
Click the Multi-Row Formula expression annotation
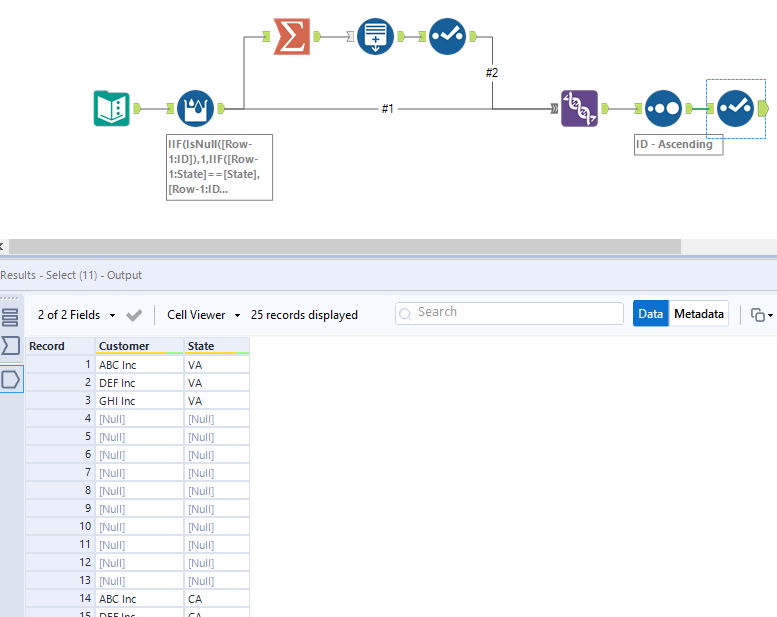pyautogui.click(x=219, y=167)
